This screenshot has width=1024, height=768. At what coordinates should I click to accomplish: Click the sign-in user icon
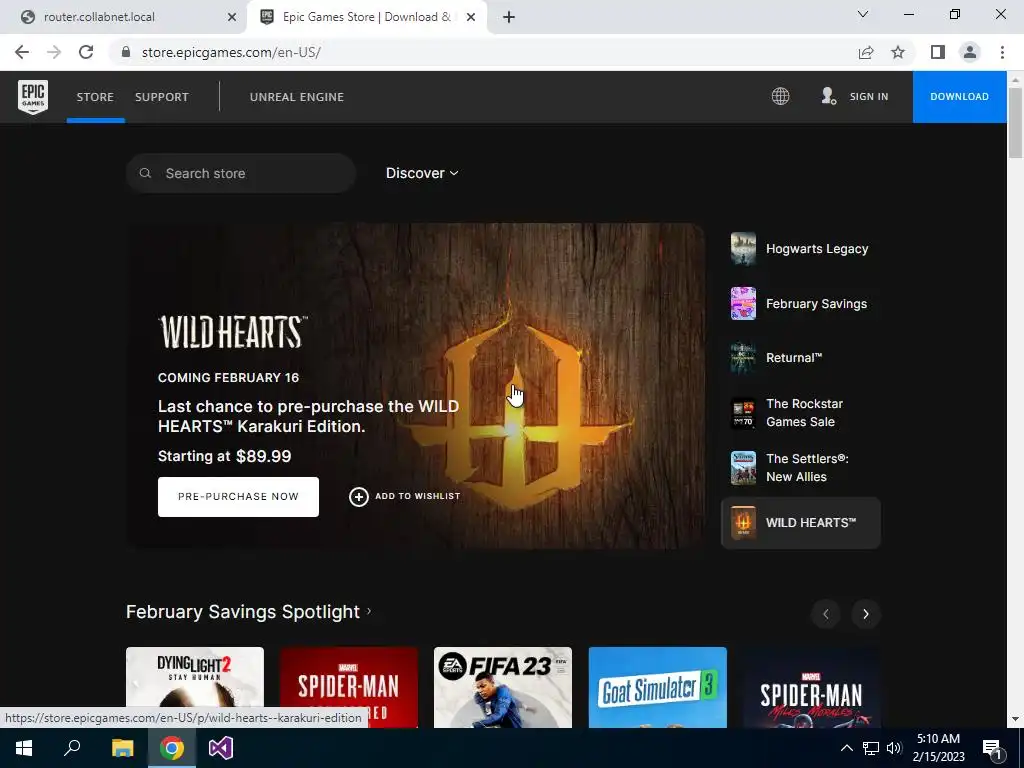point(828,97)
